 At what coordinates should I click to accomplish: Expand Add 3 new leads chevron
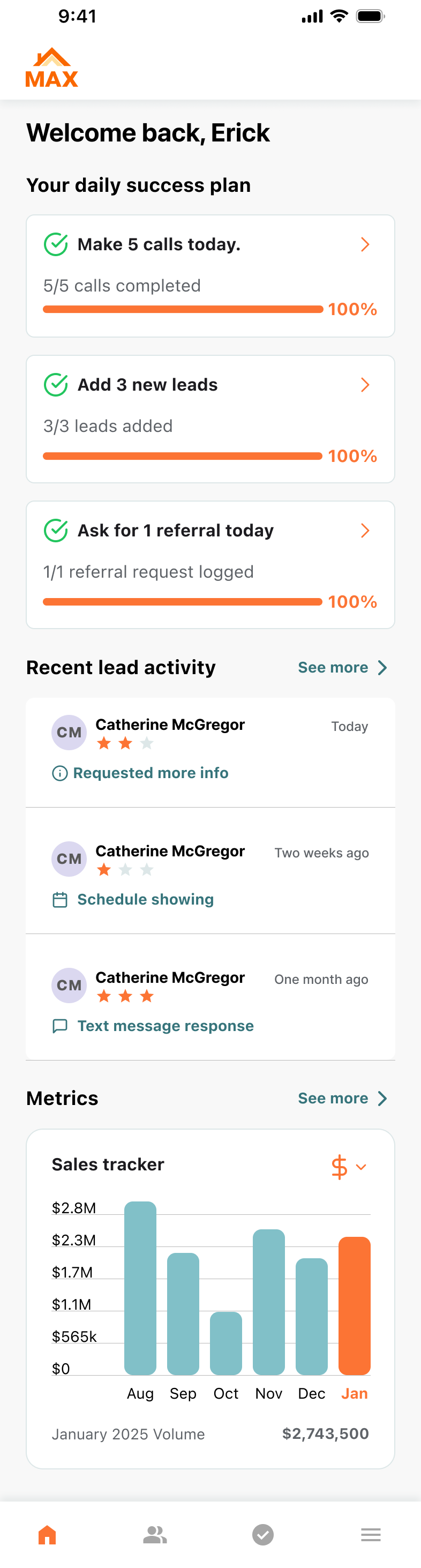365,385
